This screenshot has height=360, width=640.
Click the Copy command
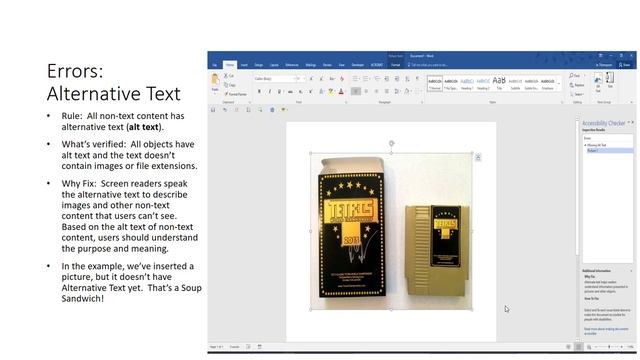(230, 85)
